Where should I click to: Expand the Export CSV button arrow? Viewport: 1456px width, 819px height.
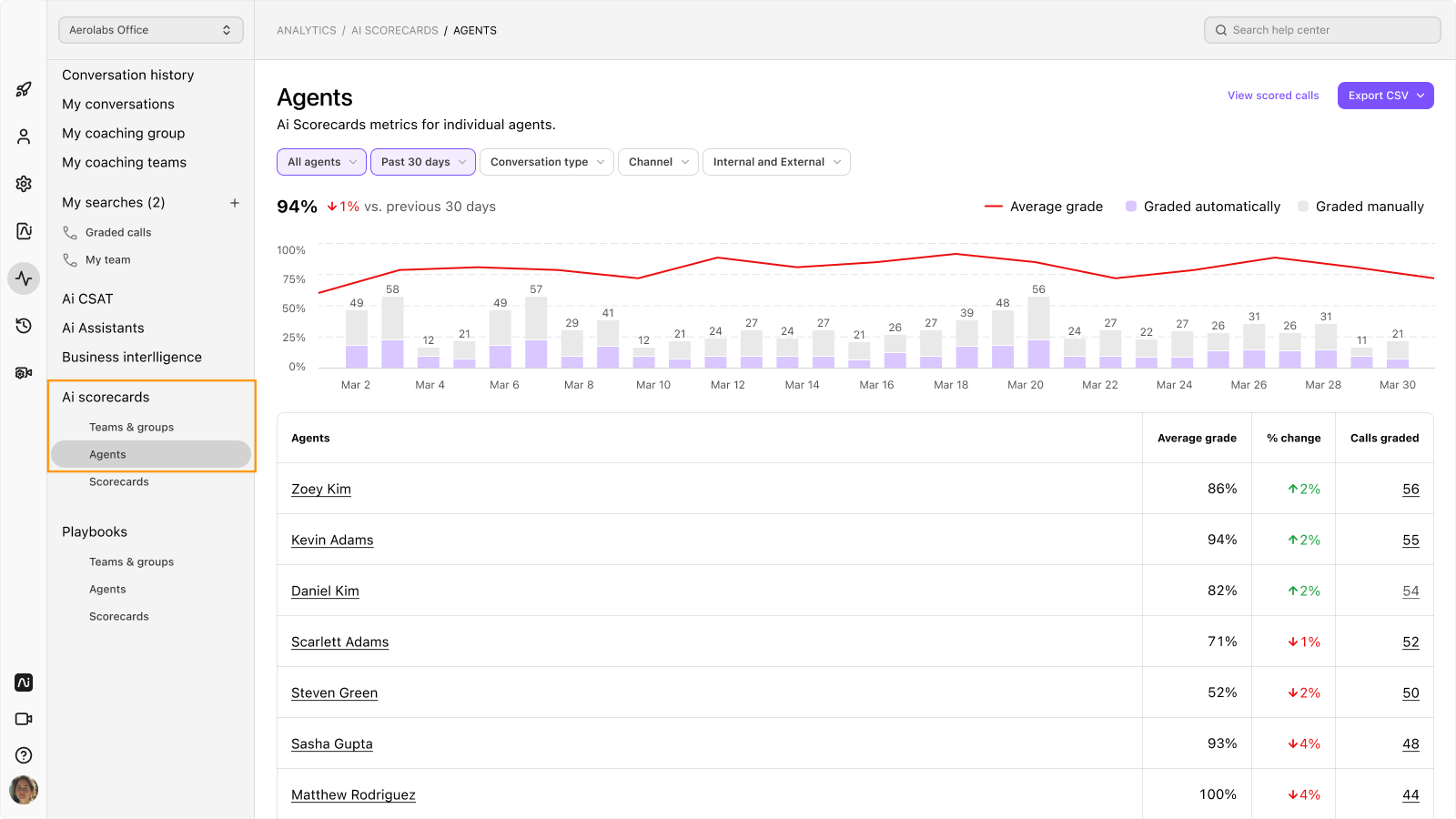point(1421,96)
